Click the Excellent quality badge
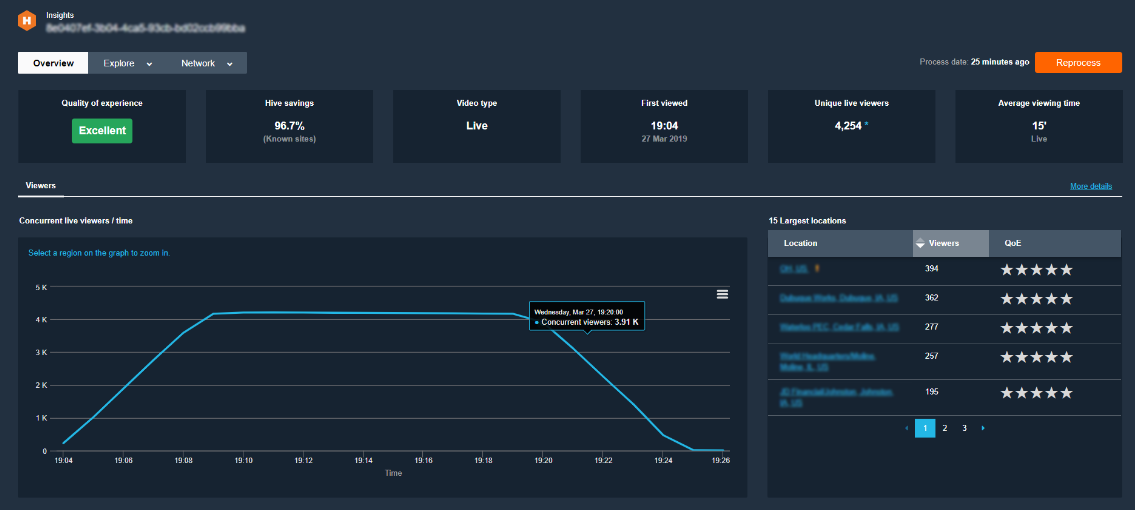The height and width of the screenshot is (510, 1135). [102, 131]
